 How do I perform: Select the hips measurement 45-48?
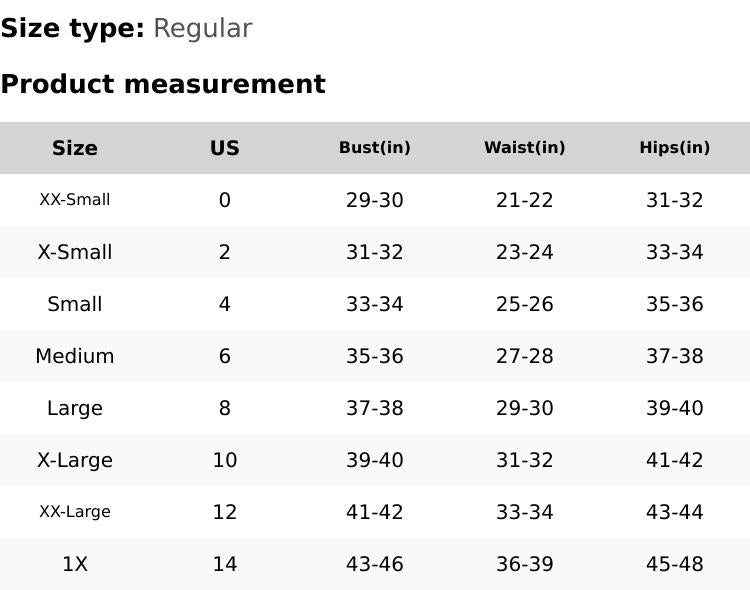tap(674, 564)
